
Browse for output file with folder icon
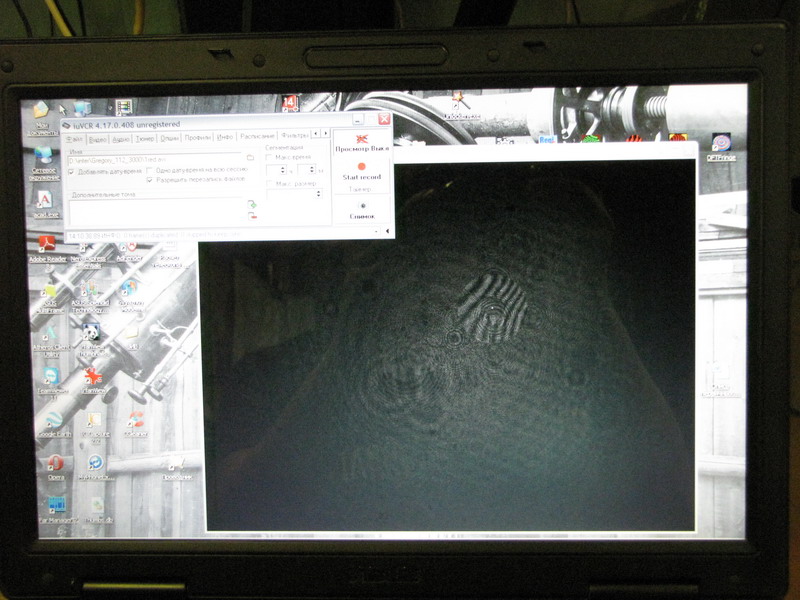[251, 158]
